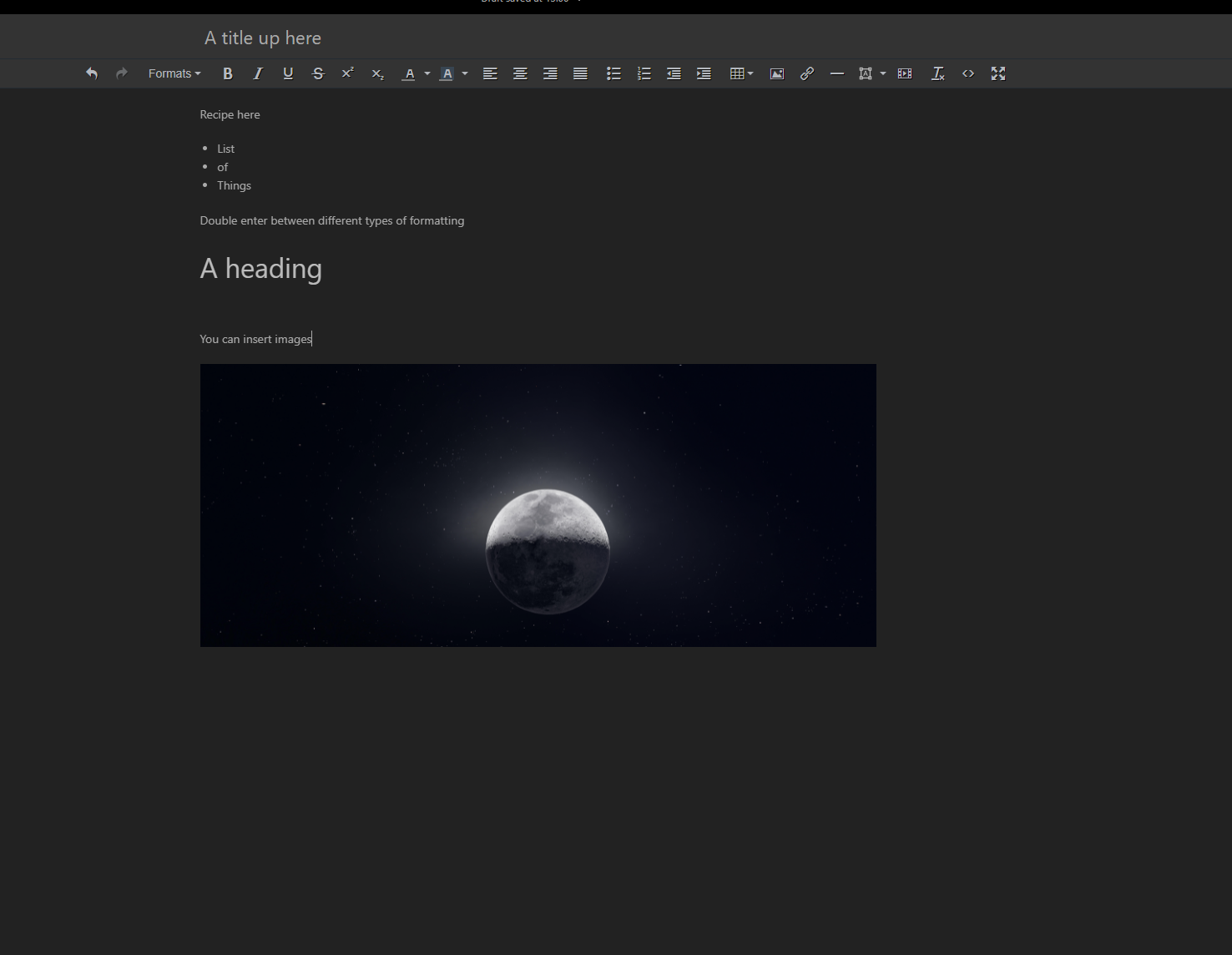Image resolution: width=1232 pixels, height=955 pixels.
Task: Click the title field reading 'A title up here'
Action: (x=262, y=38)
